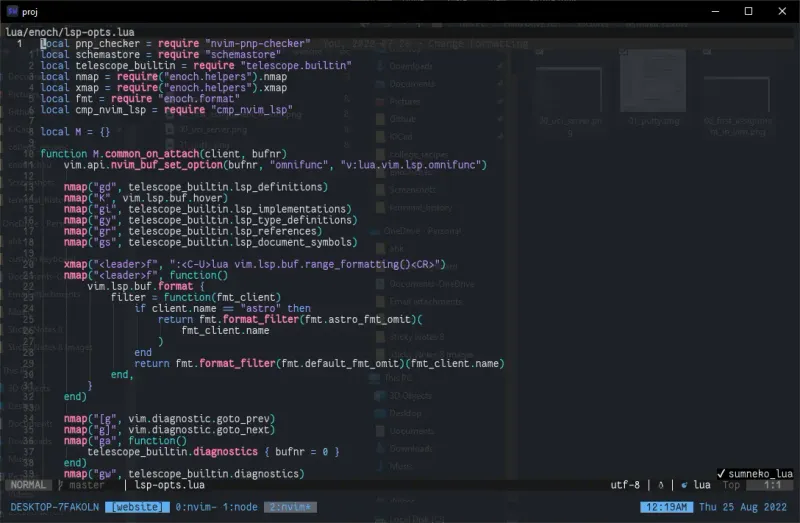This screenshot has width=800, height=523.
Task: Select the active tmux window 2:nvim+
Action: 291,507
